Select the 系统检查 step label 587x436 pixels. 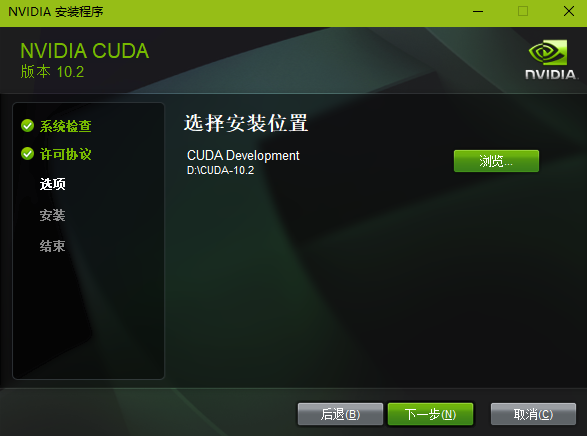tap(66, 126)
